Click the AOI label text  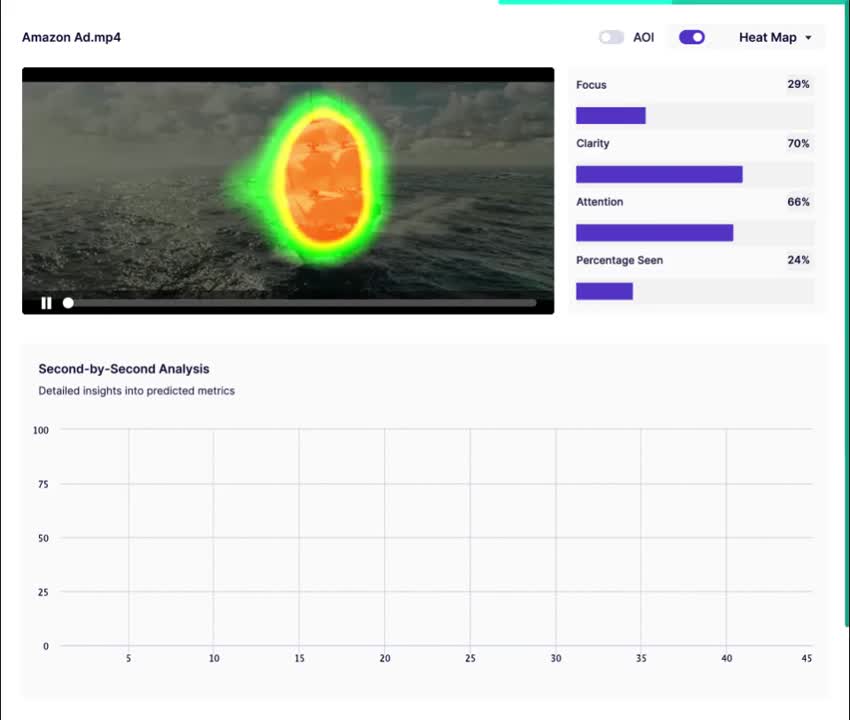tap(643, 37)
